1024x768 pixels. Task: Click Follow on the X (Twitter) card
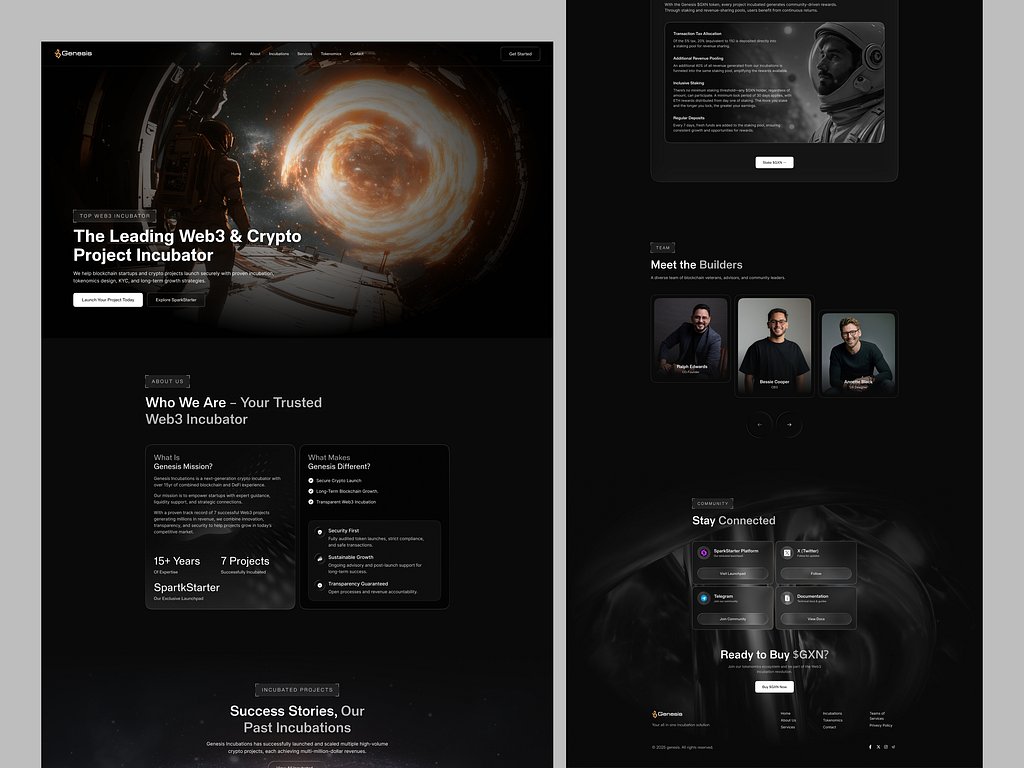pyautogui.click(x=816, y=573)
